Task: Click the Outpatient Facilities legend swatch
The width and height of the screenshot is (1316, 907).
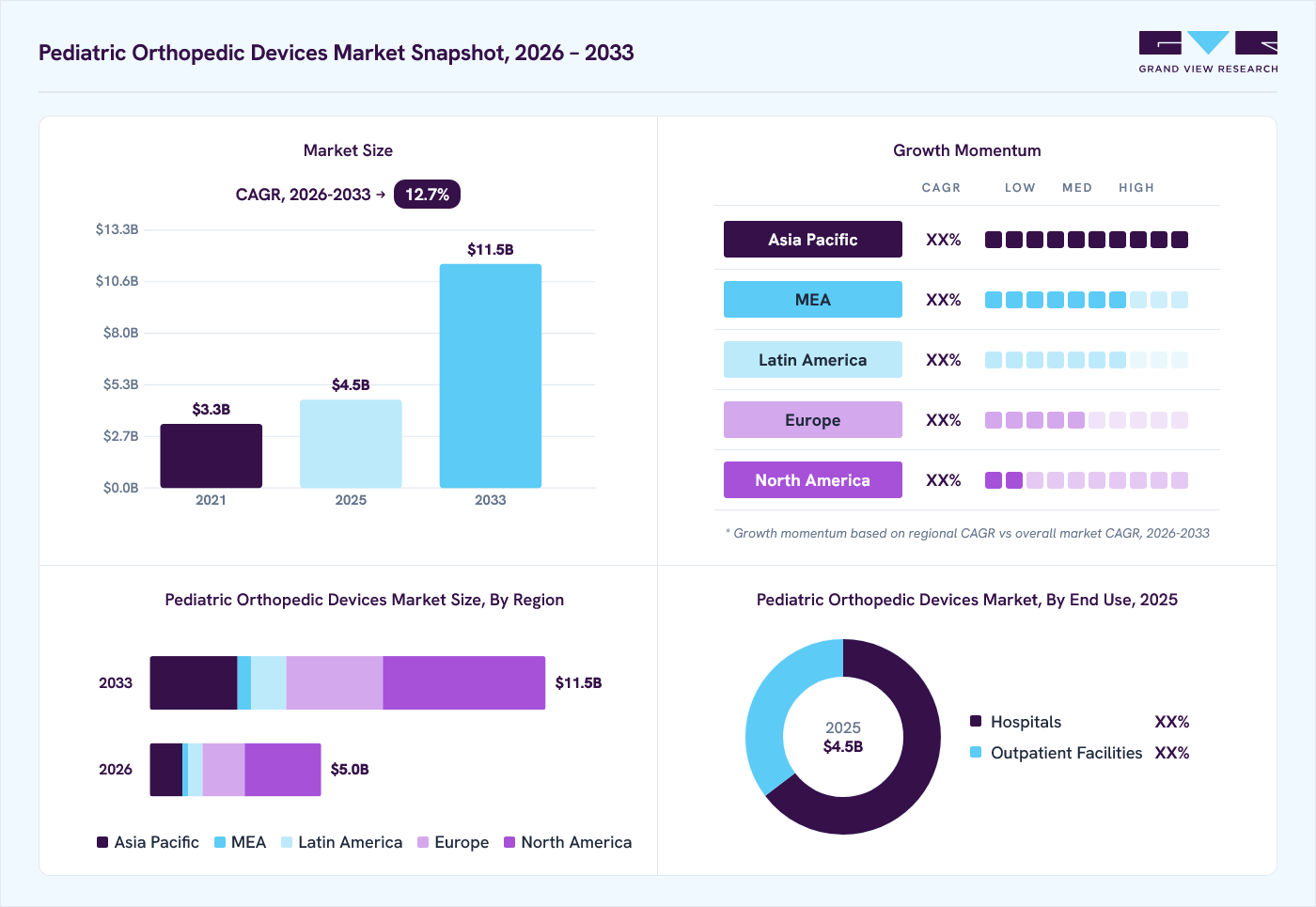Action: (x=976, y=752)
